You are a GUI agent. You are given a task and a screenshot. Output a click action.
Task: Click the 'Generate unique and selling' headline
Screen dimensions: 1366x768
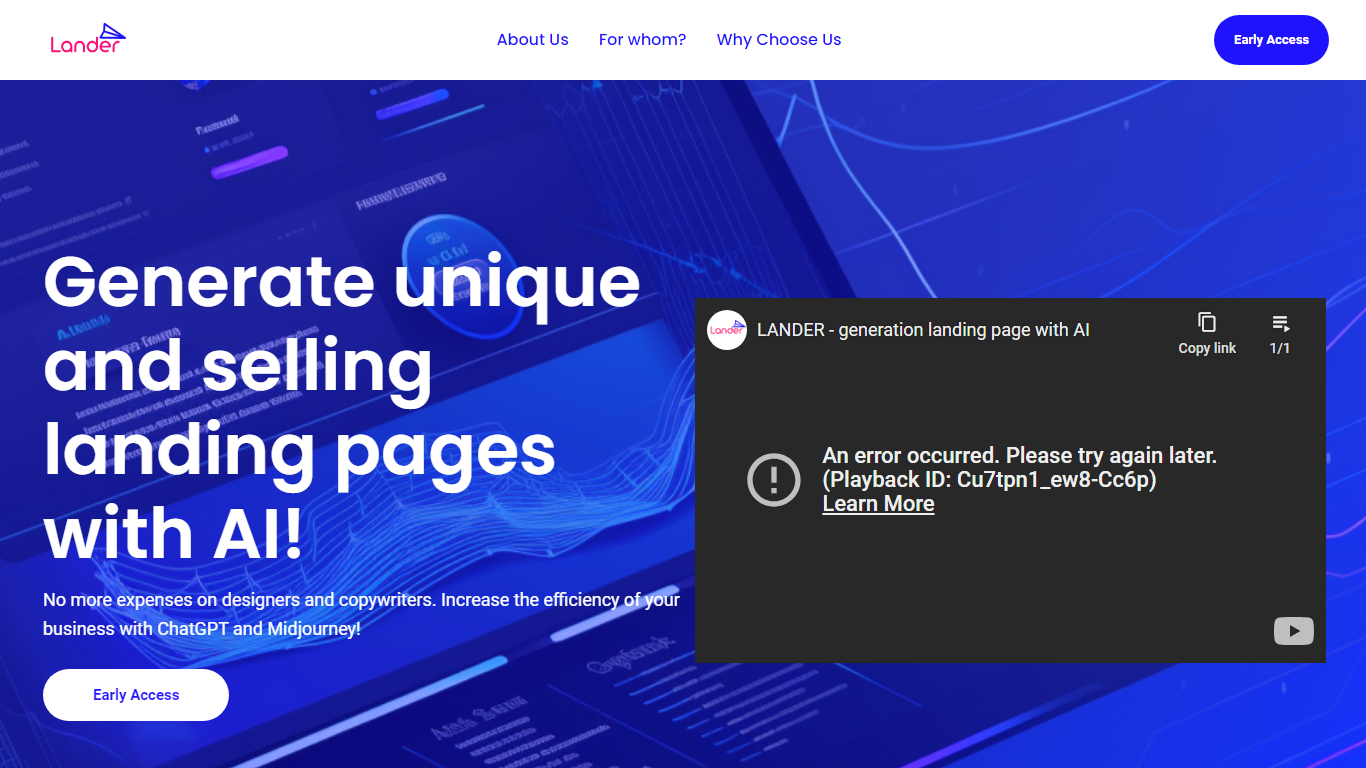(x=341, y=322)
